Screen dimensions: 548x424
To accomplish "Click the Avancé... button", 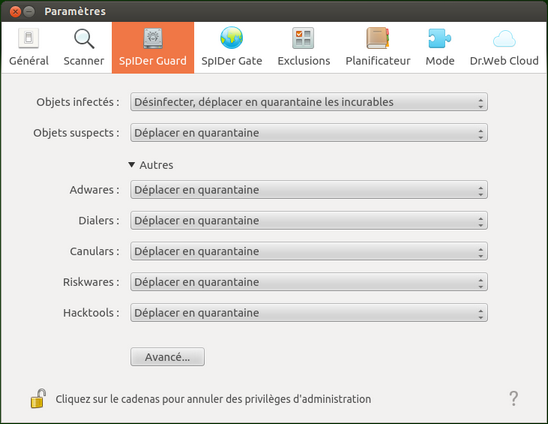I will [167, 357].
